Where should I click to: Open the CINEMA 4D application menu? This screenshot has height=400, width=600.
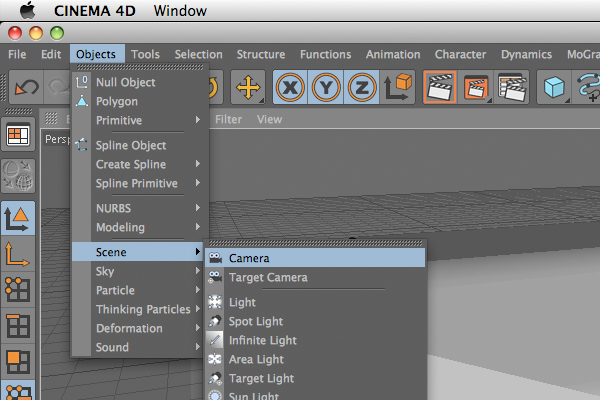[95, 11]
